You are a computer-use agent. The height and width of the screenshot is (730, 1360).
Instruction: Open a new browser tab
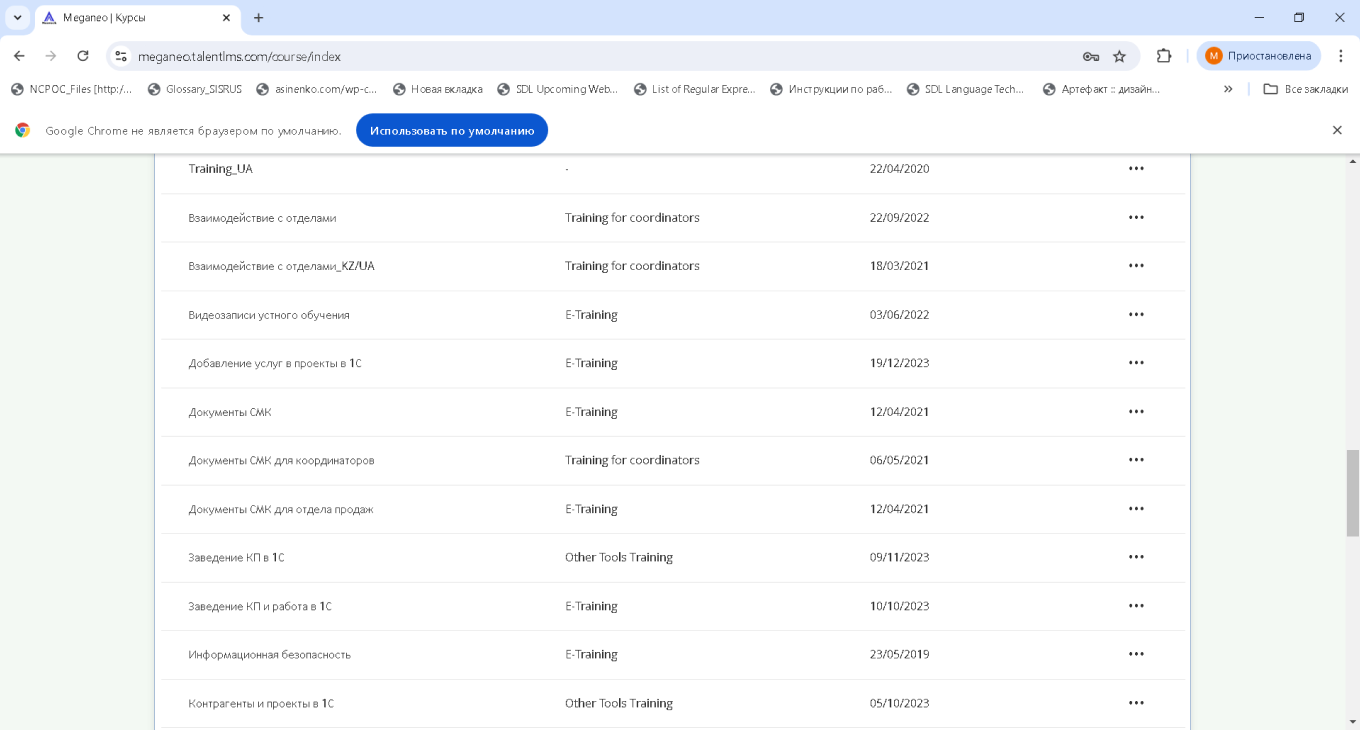point(259,18)
